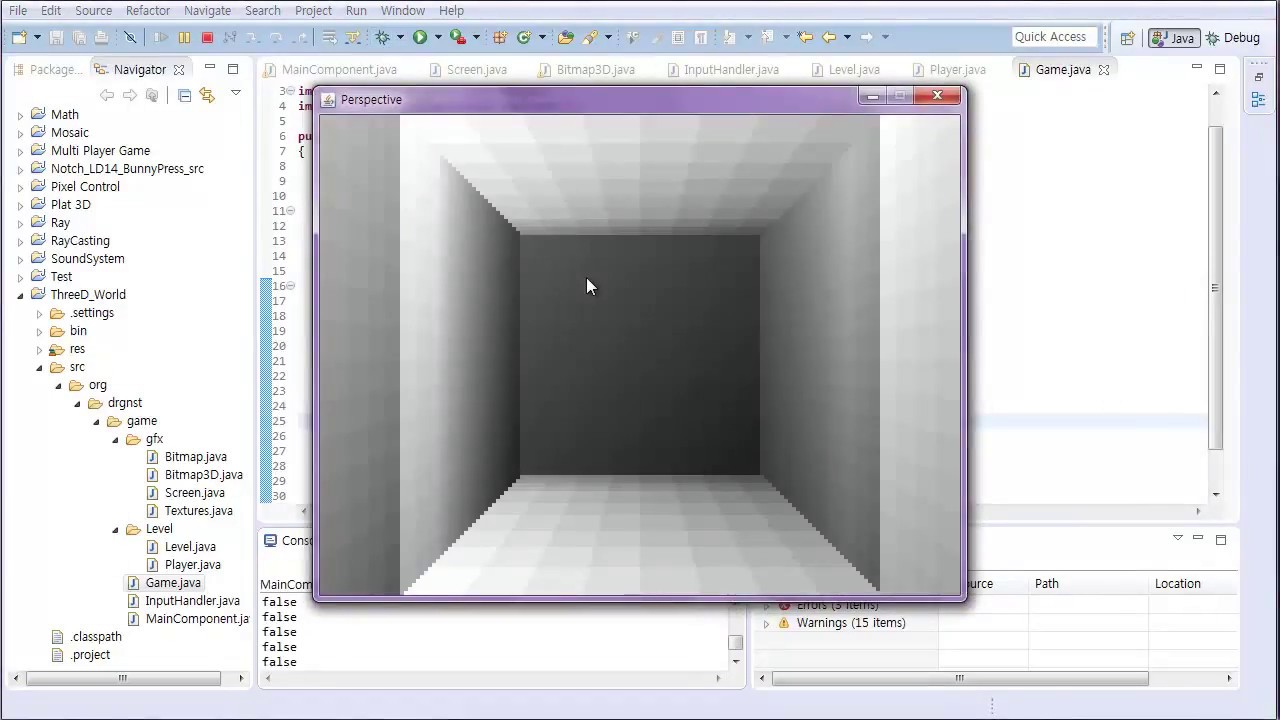
Task: Switch to the Java perspective
Action: click(x=1173, y=38)
